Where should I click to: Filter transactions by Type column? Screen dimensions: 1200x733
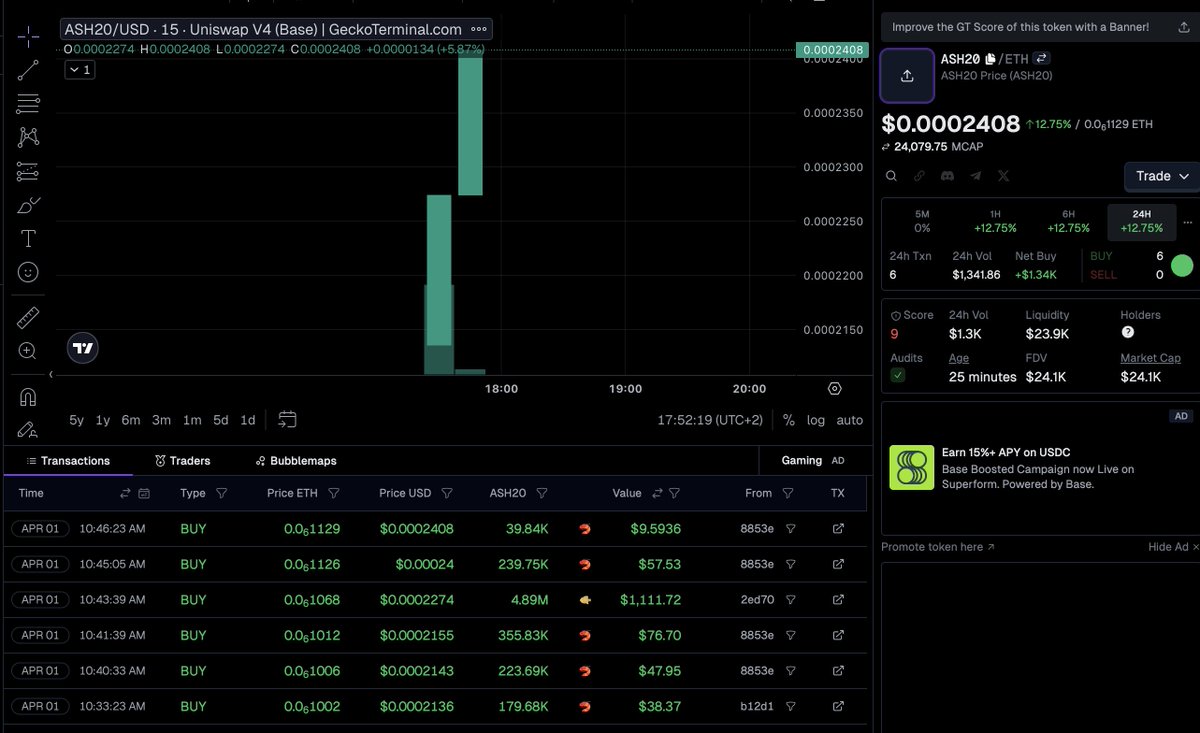[222, 493]
